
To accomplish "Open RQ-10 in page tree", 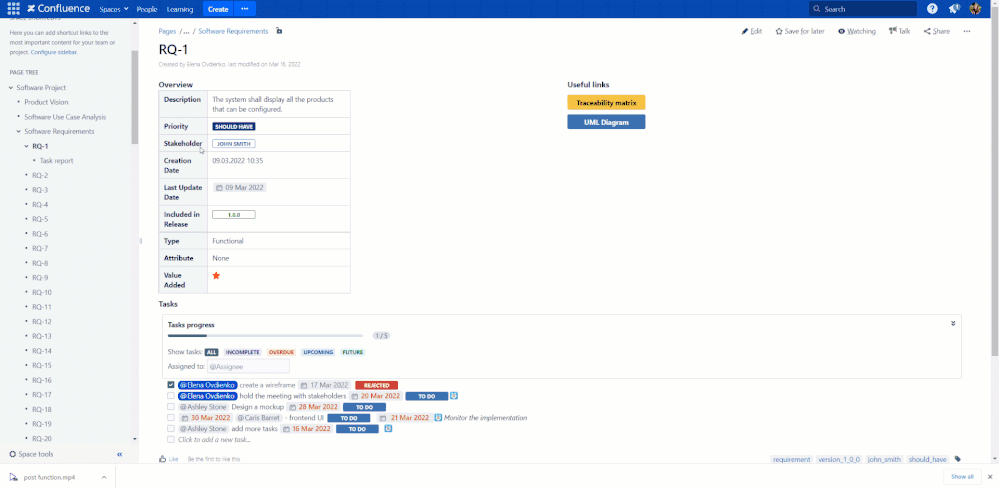I will coord(42,292).
